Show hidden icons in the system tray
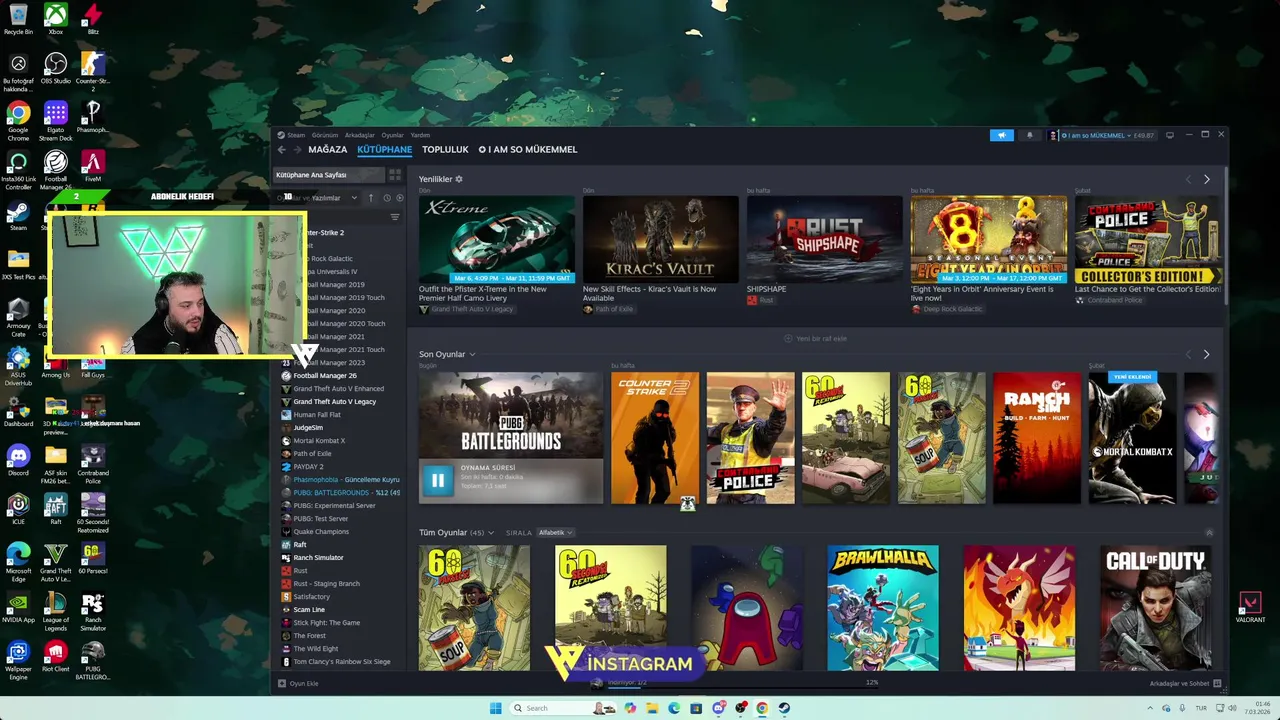This screenshot has height=720, width=1280. click(1150, 708)
